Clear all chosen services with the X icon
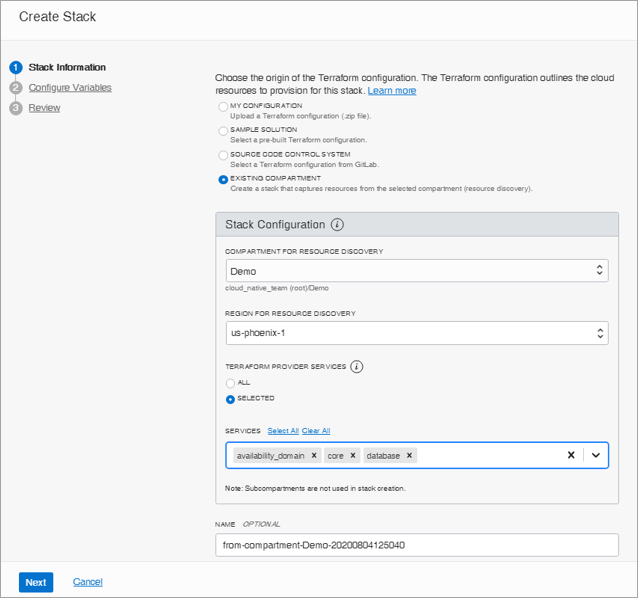The width and height of the screenshot is (638, 598). point(571,455)
